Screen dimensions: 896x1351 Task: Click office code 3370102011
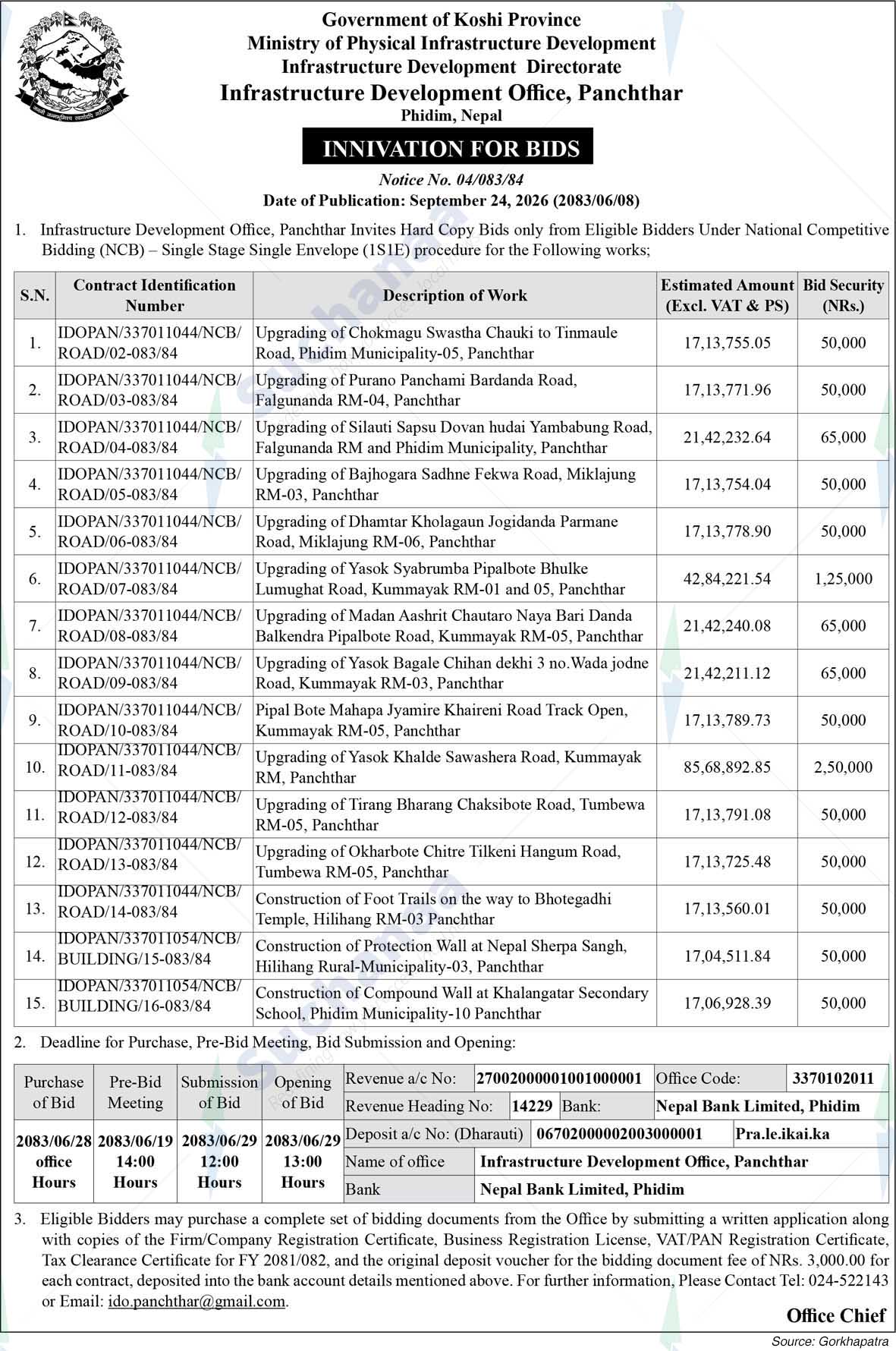click(x=833, y=1079)
